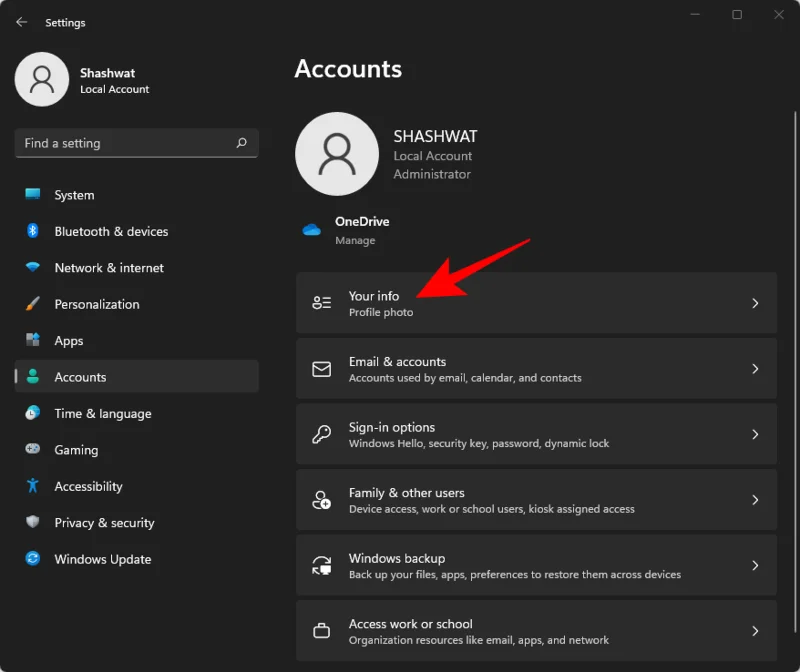The height and width of the screenshot is (672, 800).
Task: Click the OneDrive cloud icon
Action: click(313, 228)
